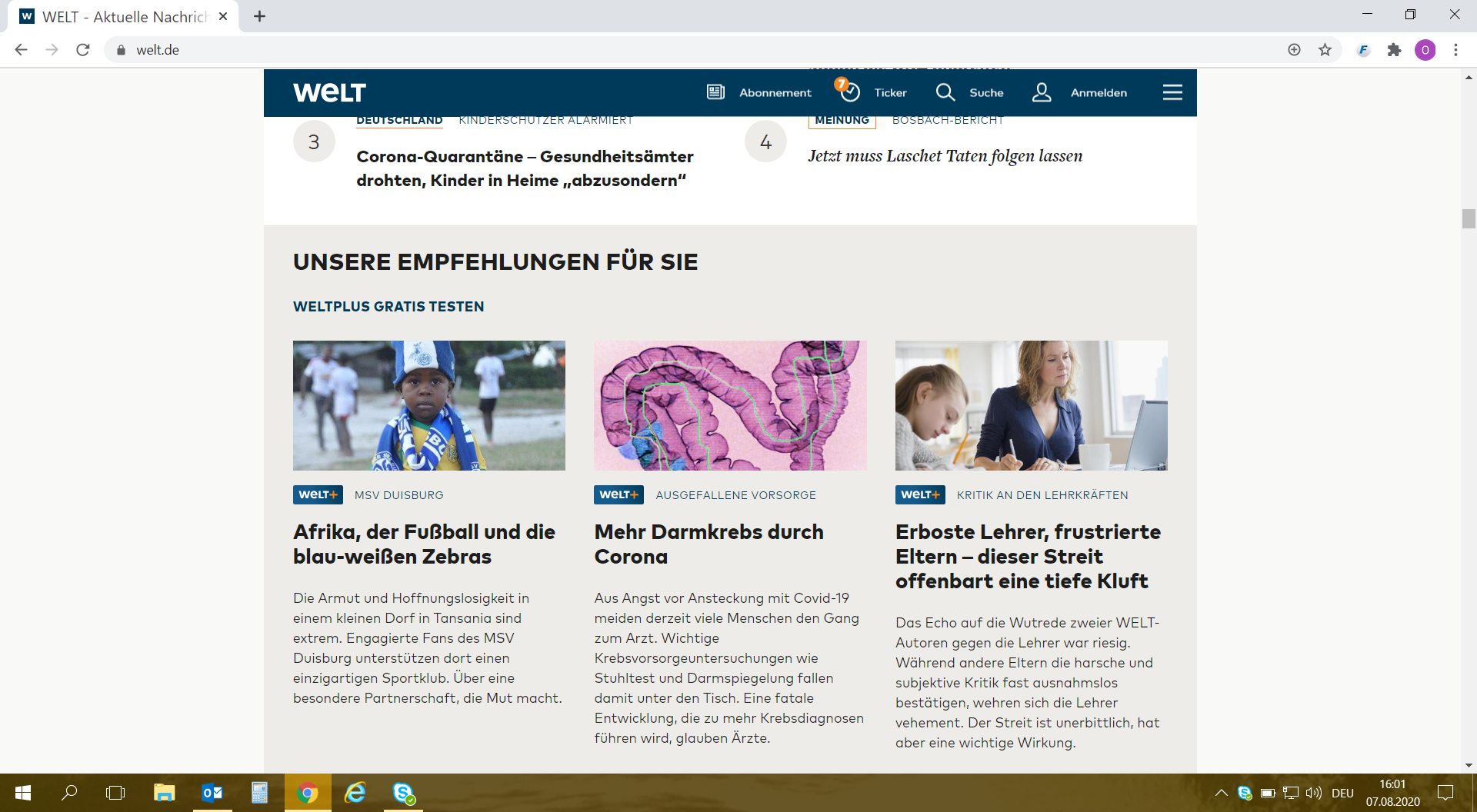Open the Chrome profile avatar
This screenshot has width=1477, height=812.
click(x=1425, y=50)
